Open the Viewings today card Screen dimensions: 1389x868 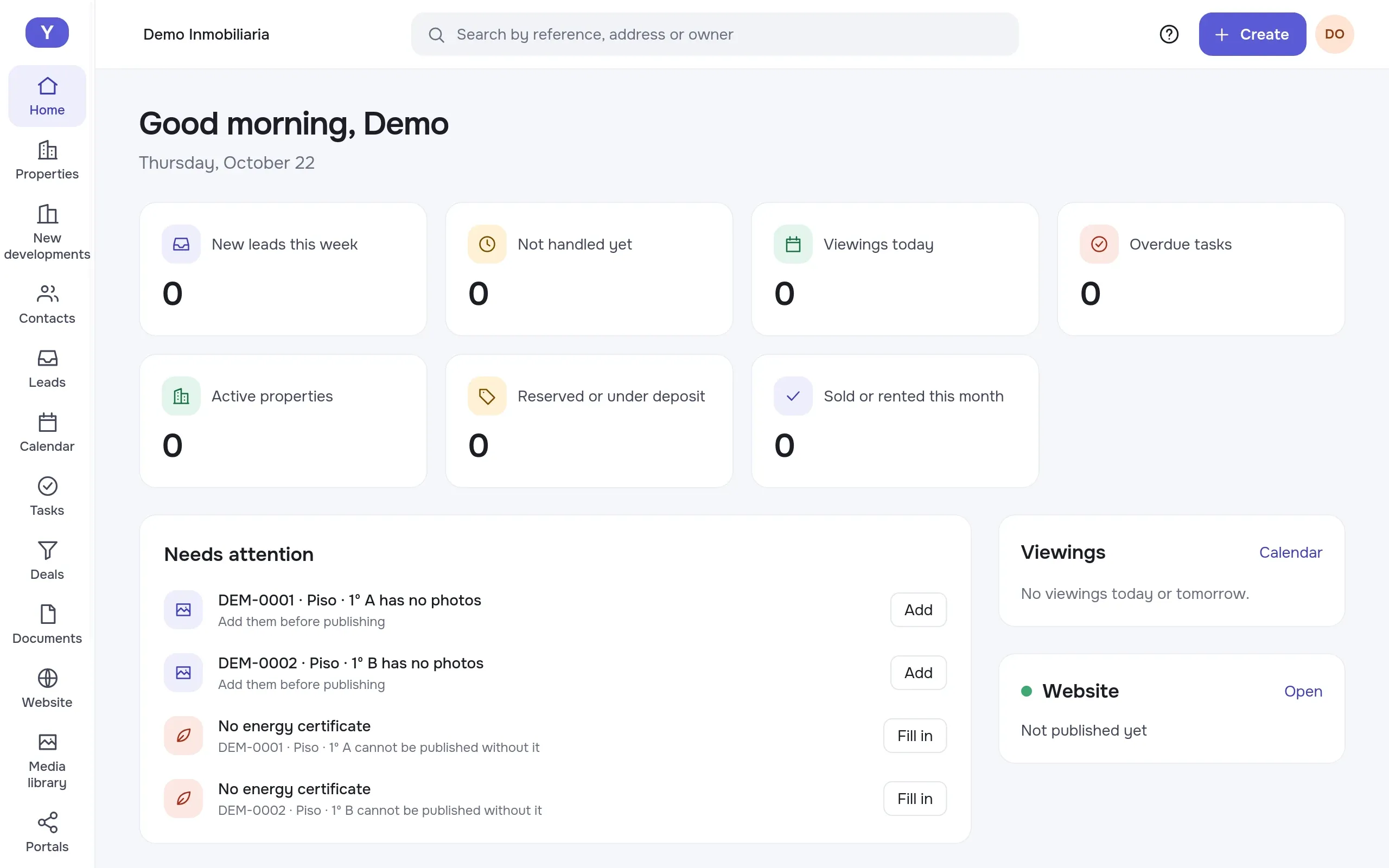[x=895, y=269]
